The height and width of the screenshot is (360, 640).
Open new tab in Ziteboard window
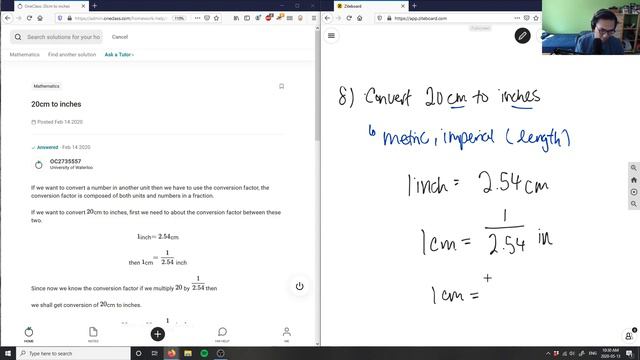tap(414, 6)
